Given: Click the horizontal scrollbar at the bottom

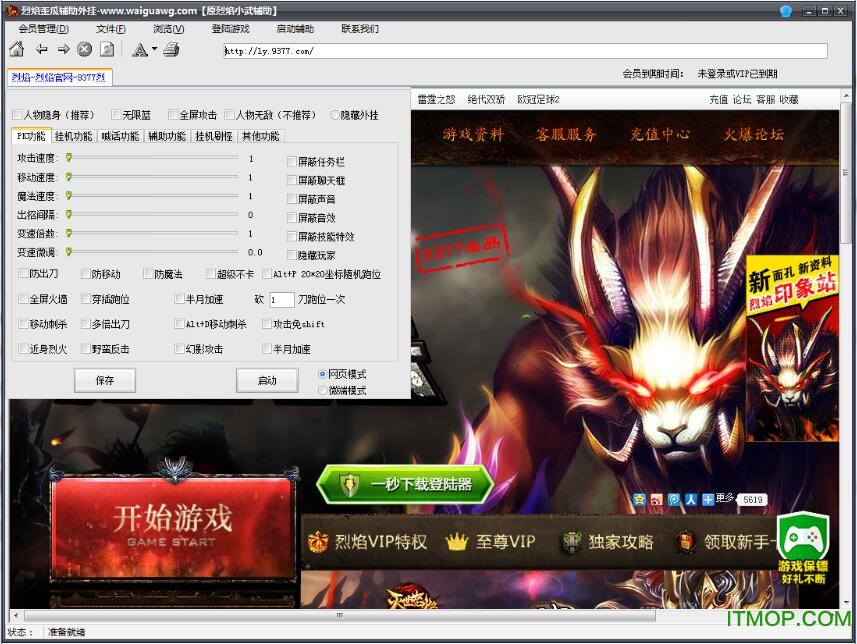Looking at the screenshot, I should (341, 616).
